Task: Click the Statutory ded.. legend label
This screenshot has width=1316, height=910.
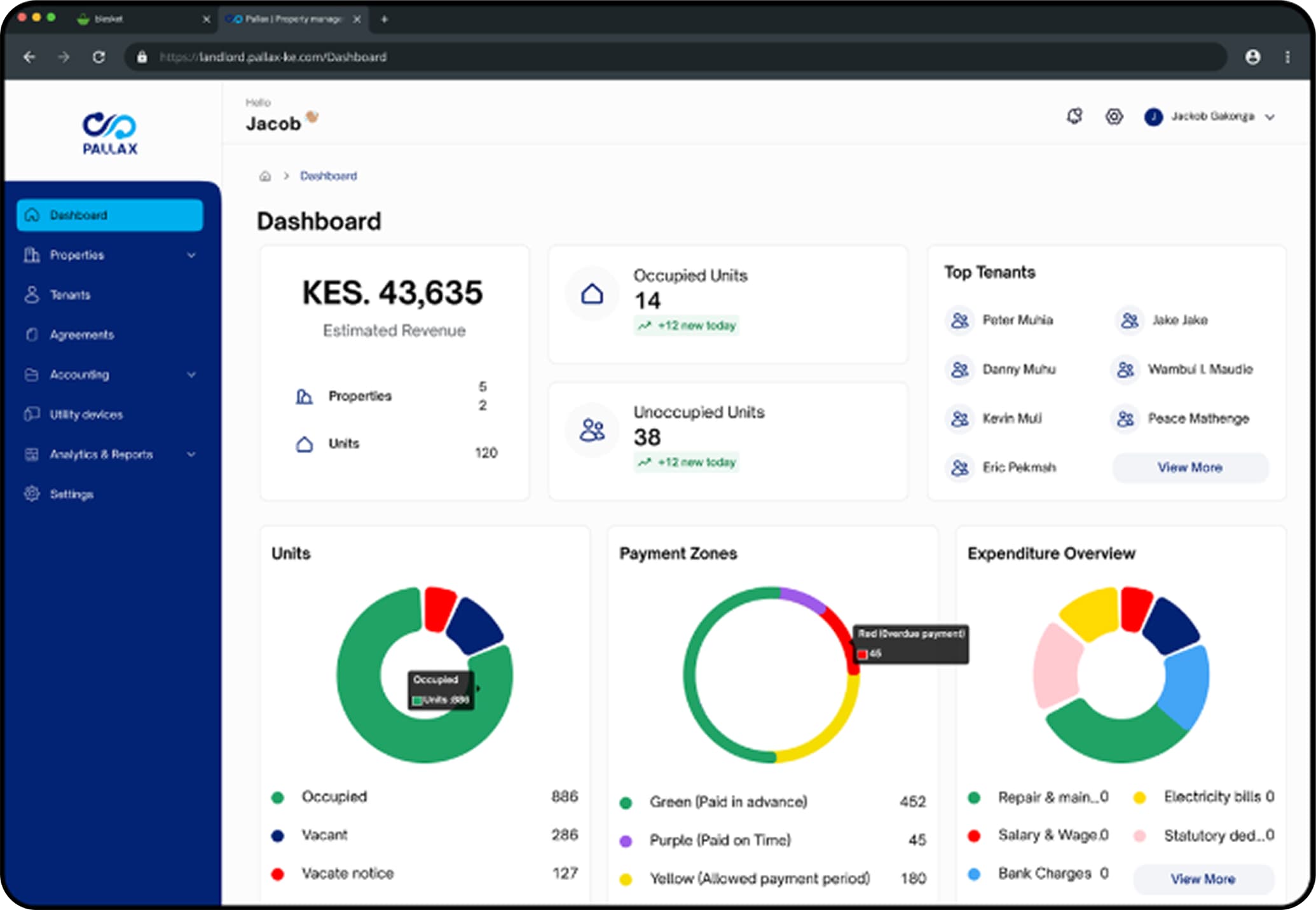Action: point(1214,835)
